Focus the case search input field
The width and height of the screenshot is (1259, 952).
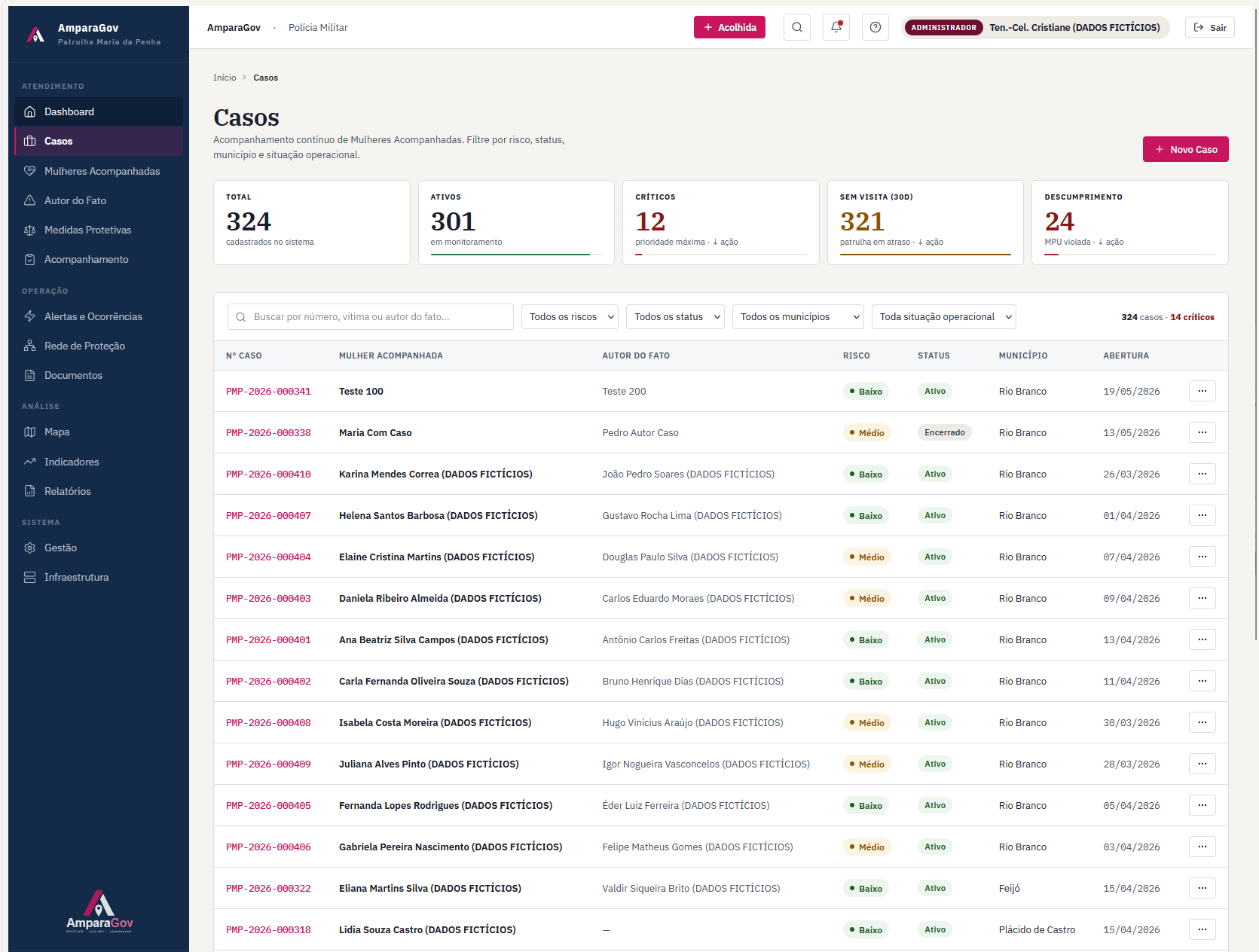click(x=371, y=316)
